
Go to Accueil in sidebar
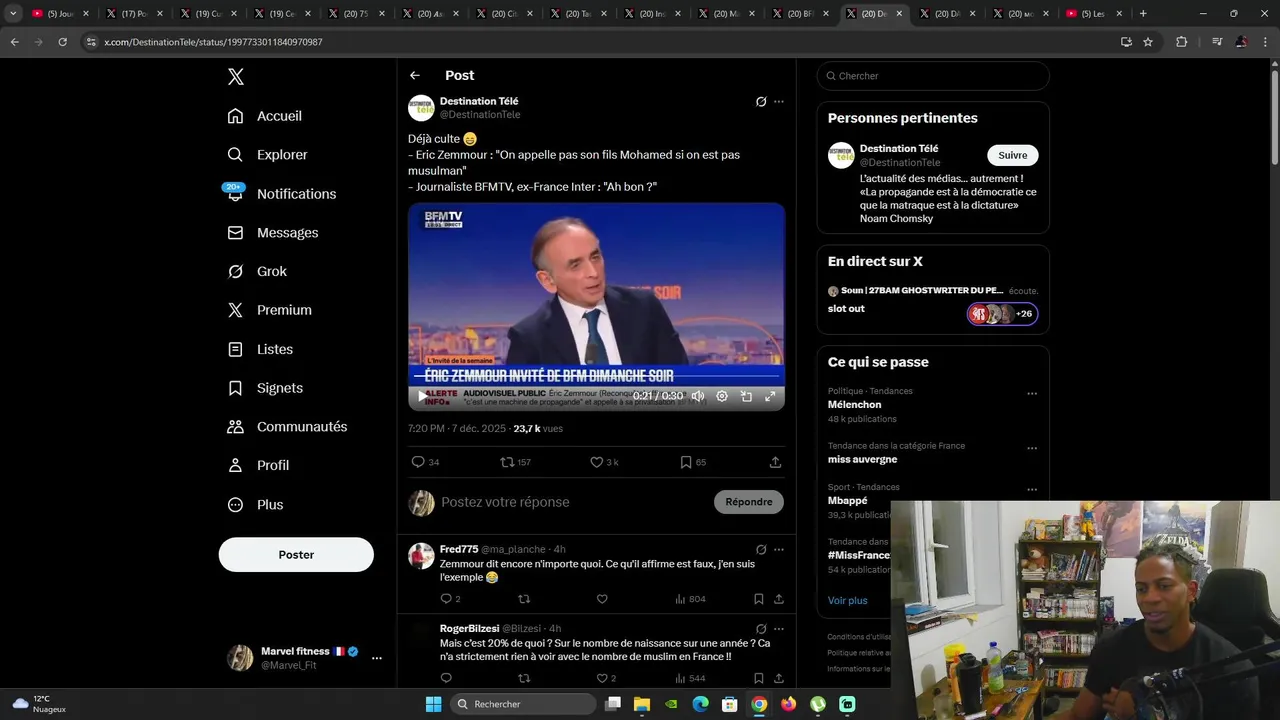265,116
